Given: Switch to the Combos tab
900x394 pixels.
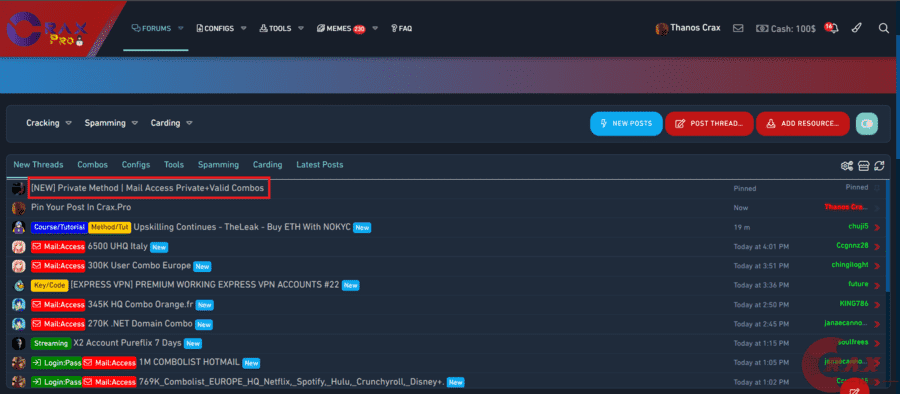Looking at the screenshot, I should tap(92, 165).
